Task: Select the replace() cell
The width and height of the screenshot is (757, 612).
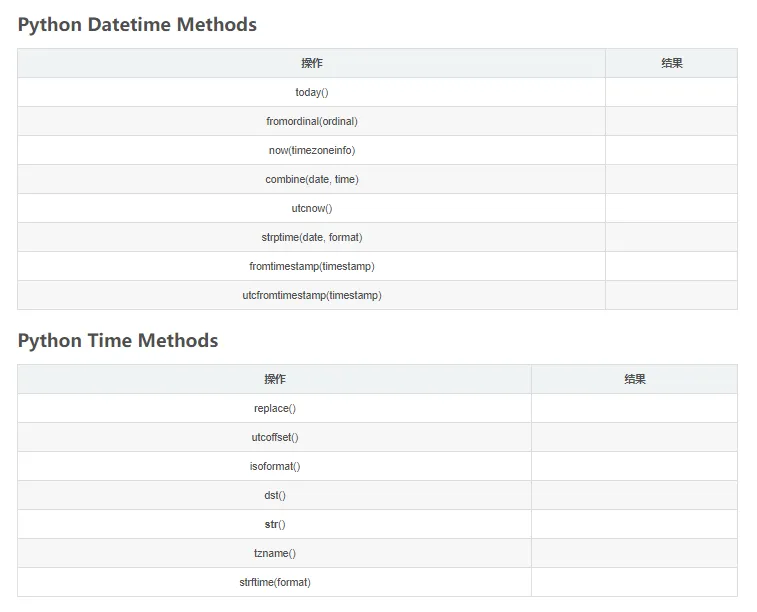Action: click(275, 408)
